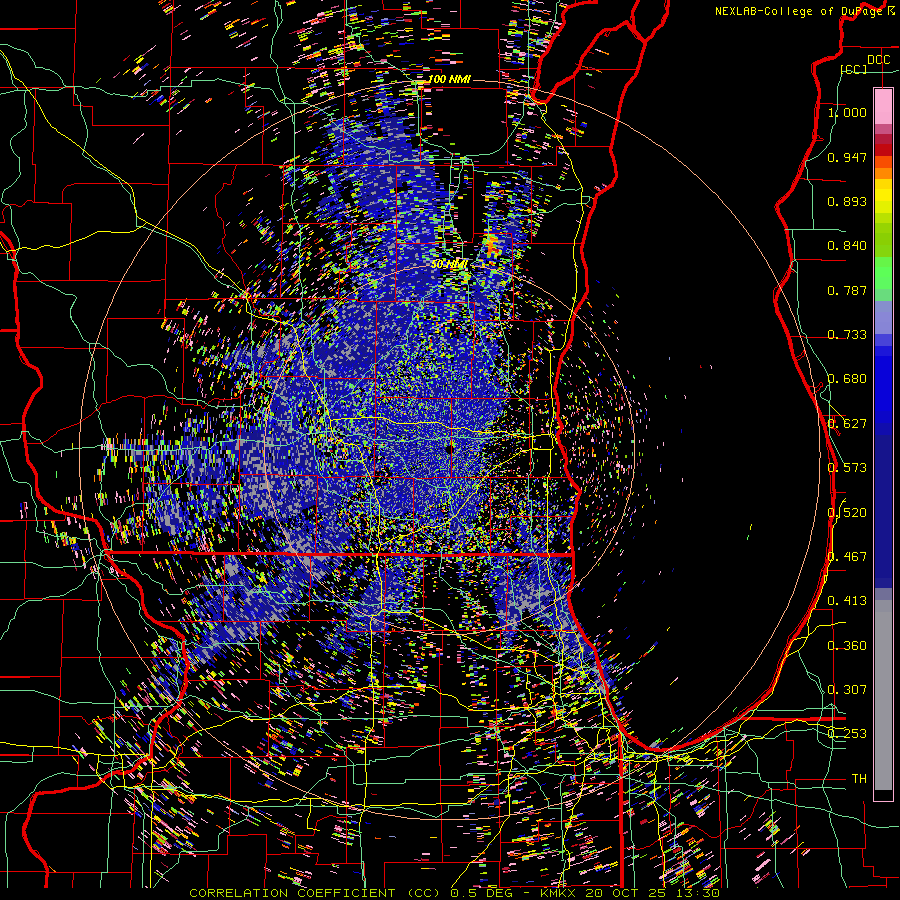Viewport: 900px width, 900px height.
Task: Pick the red segment of the color bar
Action: 883,150
